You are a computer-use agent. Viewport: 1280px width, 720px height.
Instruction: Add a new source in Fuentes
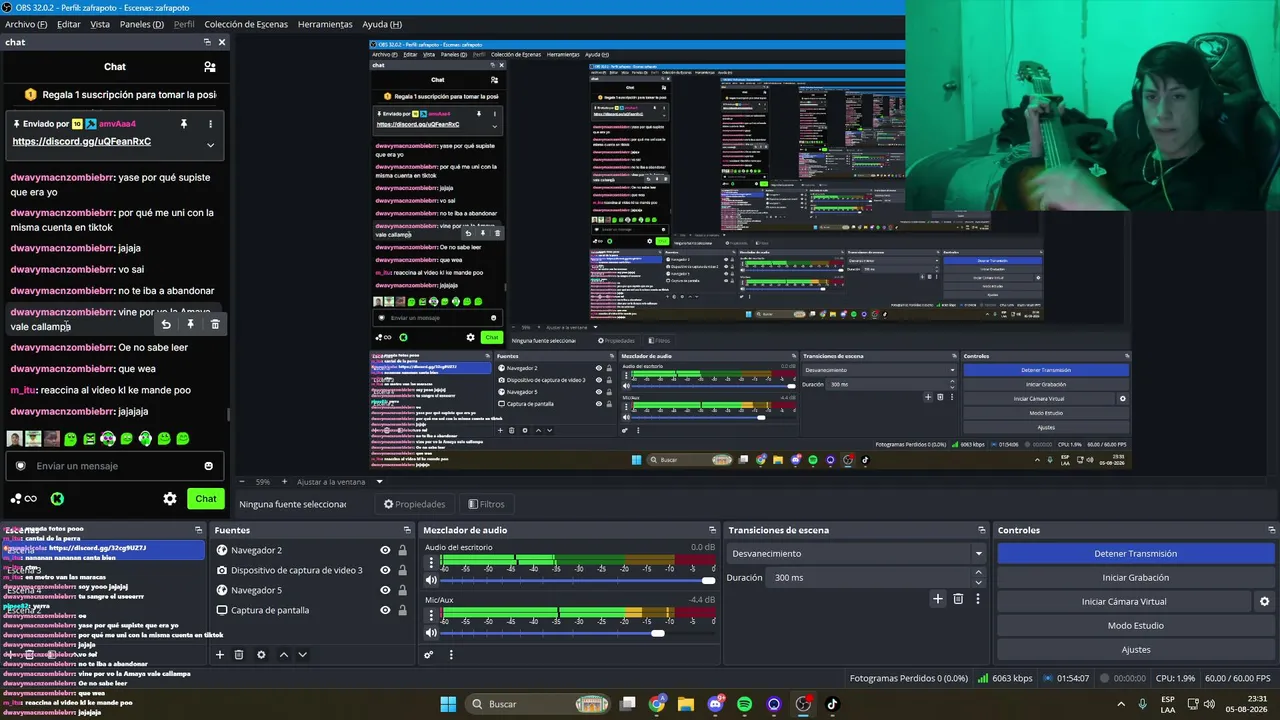[x=220, y=655]
